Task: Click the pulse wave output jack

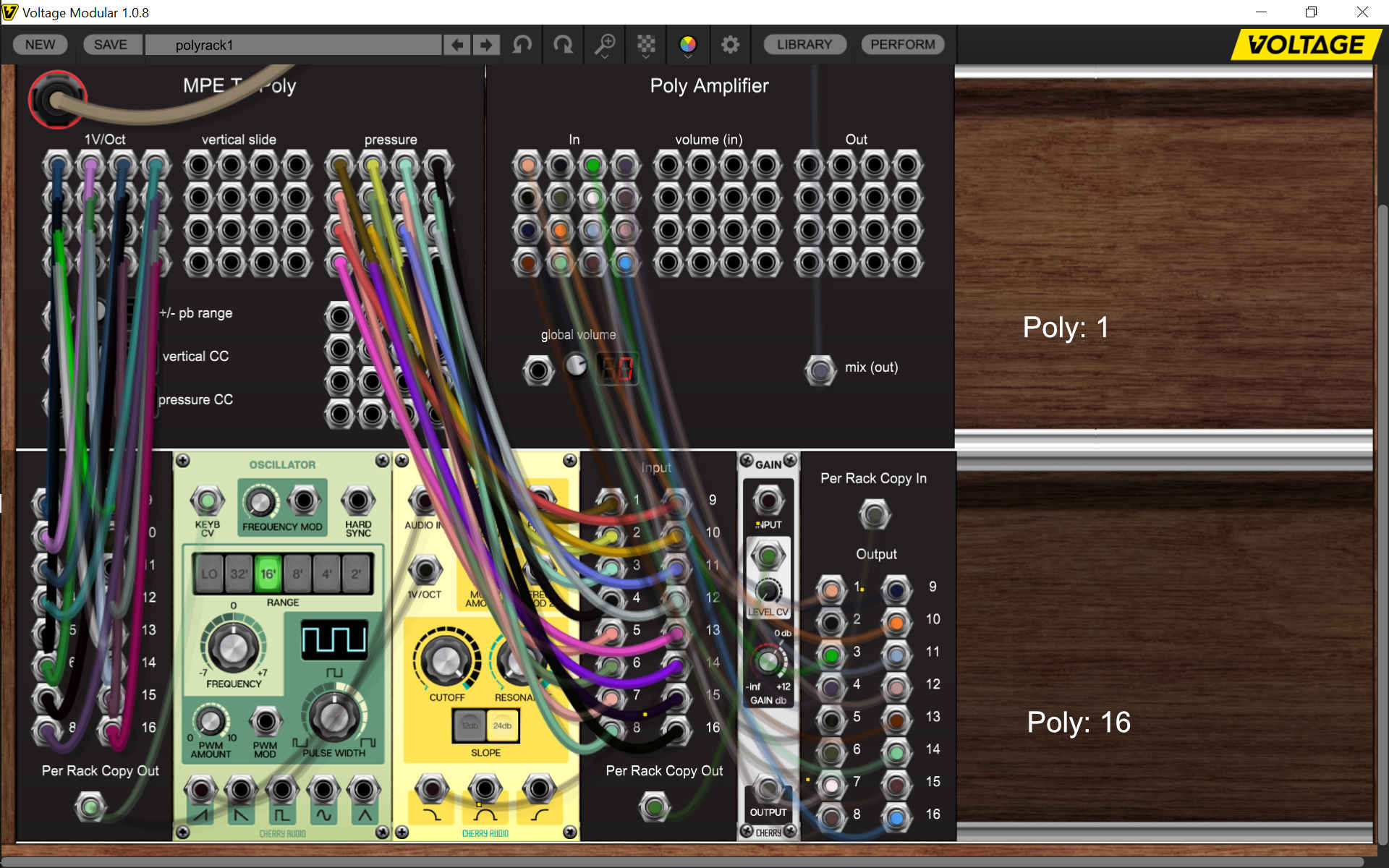Action: pyautogui.click(x=282, y=790)
